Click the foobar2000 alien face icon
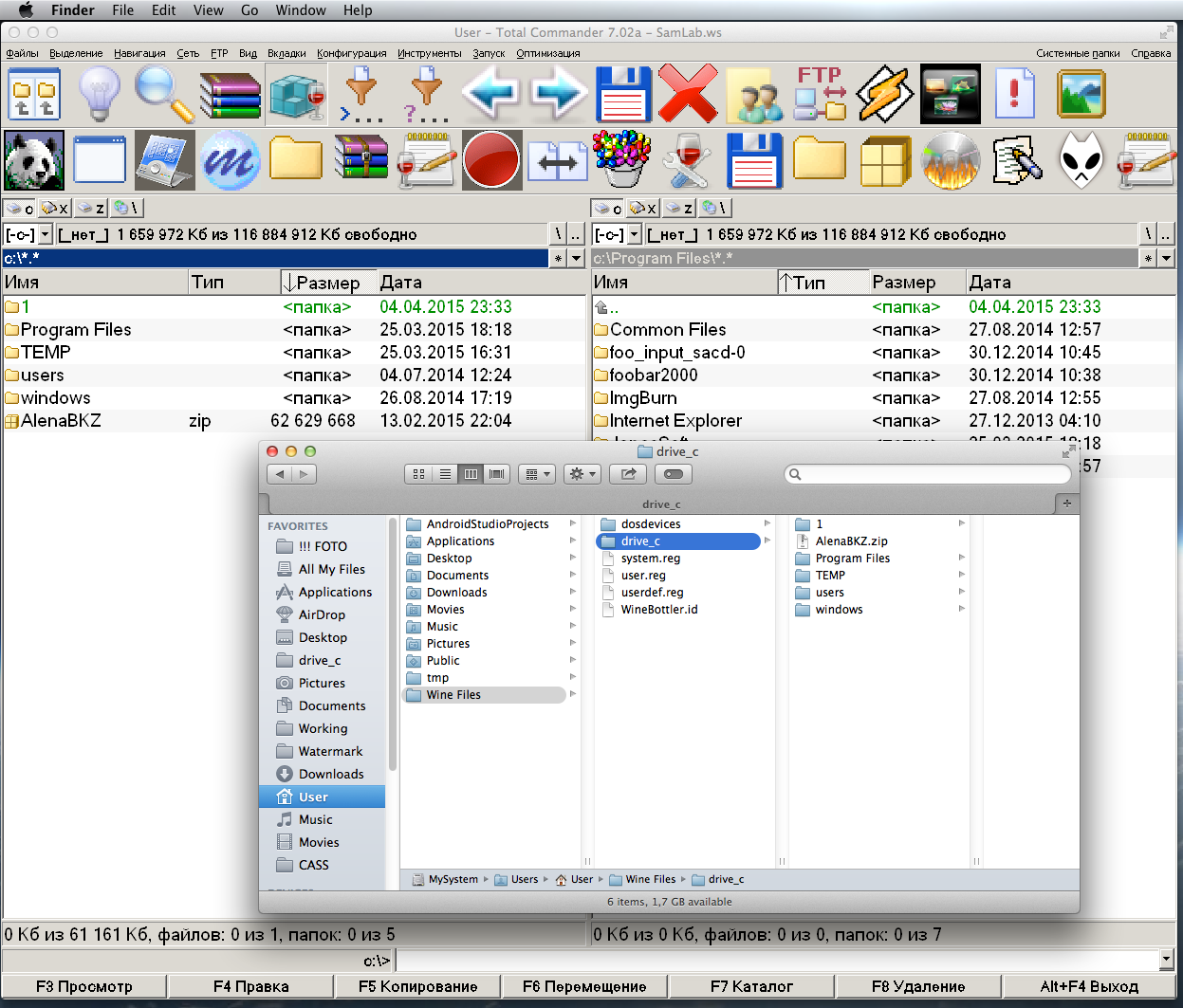Screen dimensions: 1183x1008 [1081, 160]
